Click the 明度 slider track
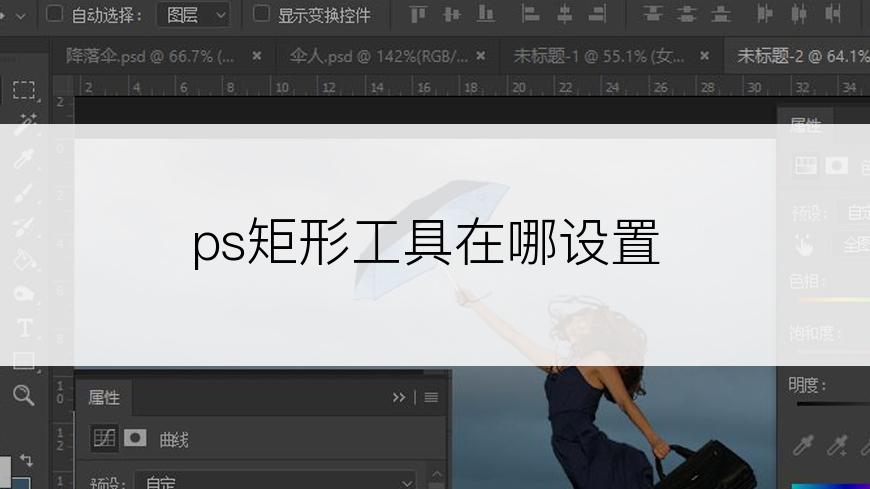Viewport: 870px width, 489px height. [832, 405]
